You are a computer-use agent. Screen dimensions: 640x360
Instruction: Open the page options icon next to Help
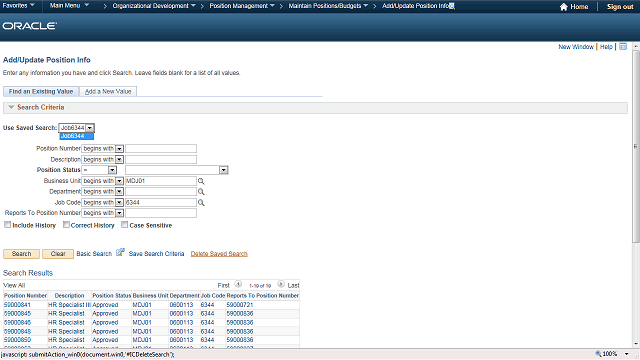point(623,47)
